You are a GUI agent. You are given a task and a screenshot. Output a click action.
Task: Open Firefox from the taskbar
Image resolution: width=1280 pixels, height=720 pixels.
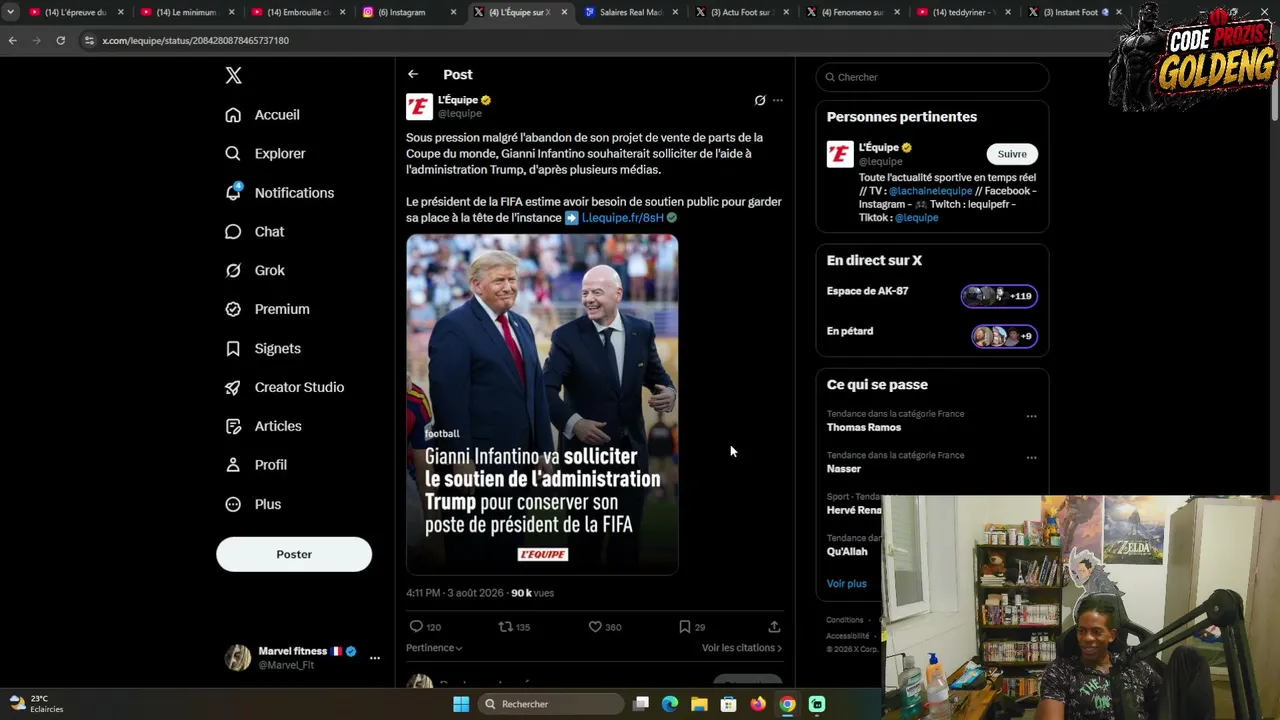(758, 704)
